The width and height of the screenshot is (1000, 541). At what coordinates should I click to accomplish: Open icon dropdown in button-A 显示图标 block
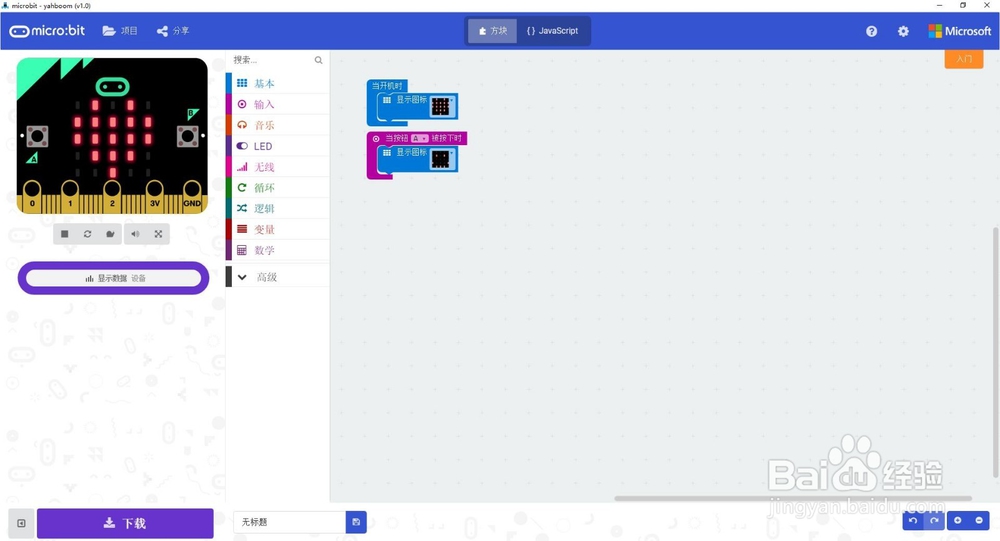tap(441, 158)
